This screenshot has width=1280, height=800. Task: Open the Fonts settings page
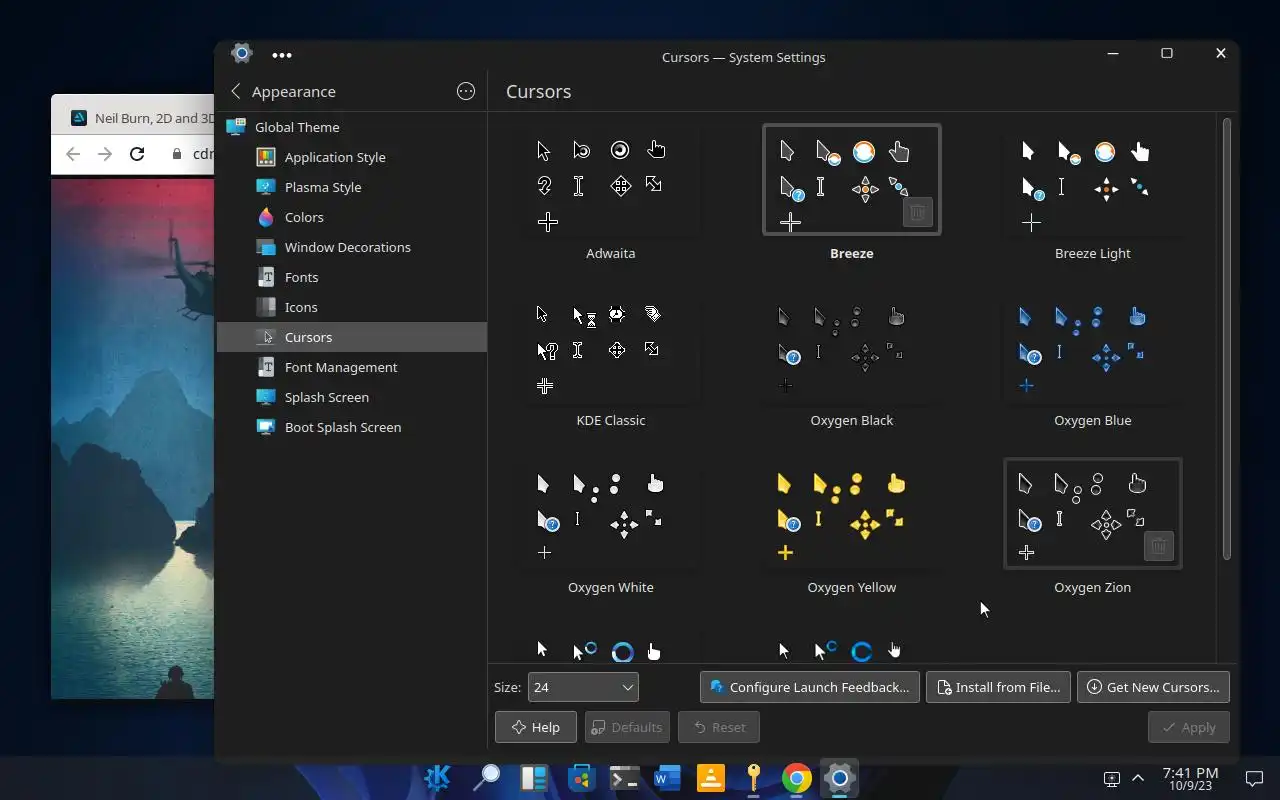tap(351, 277)
